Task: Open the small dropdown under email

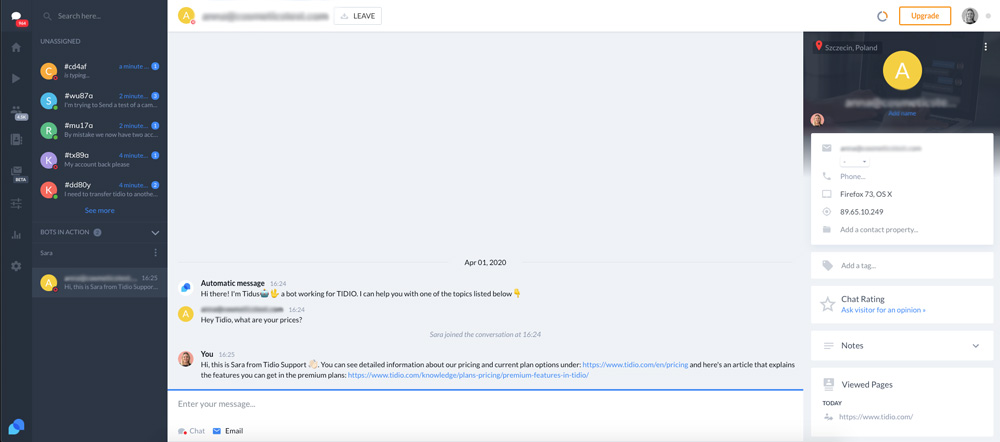Action: (x=855, y=162)
